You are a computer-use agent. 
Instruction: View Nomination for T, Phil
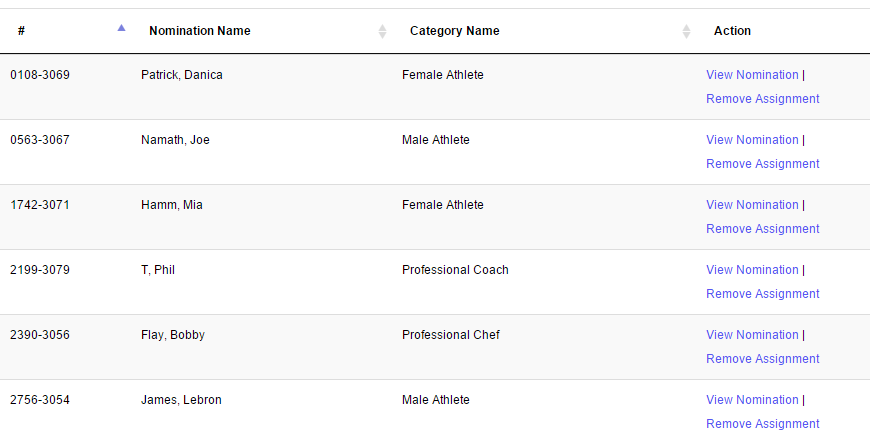click(752, 270)
